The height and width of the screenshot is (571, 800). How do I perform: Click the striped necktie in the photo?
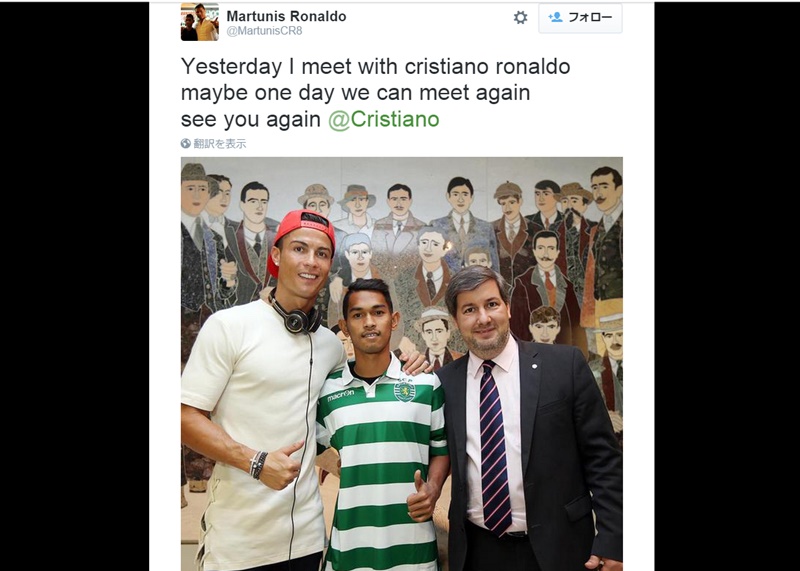494,446
